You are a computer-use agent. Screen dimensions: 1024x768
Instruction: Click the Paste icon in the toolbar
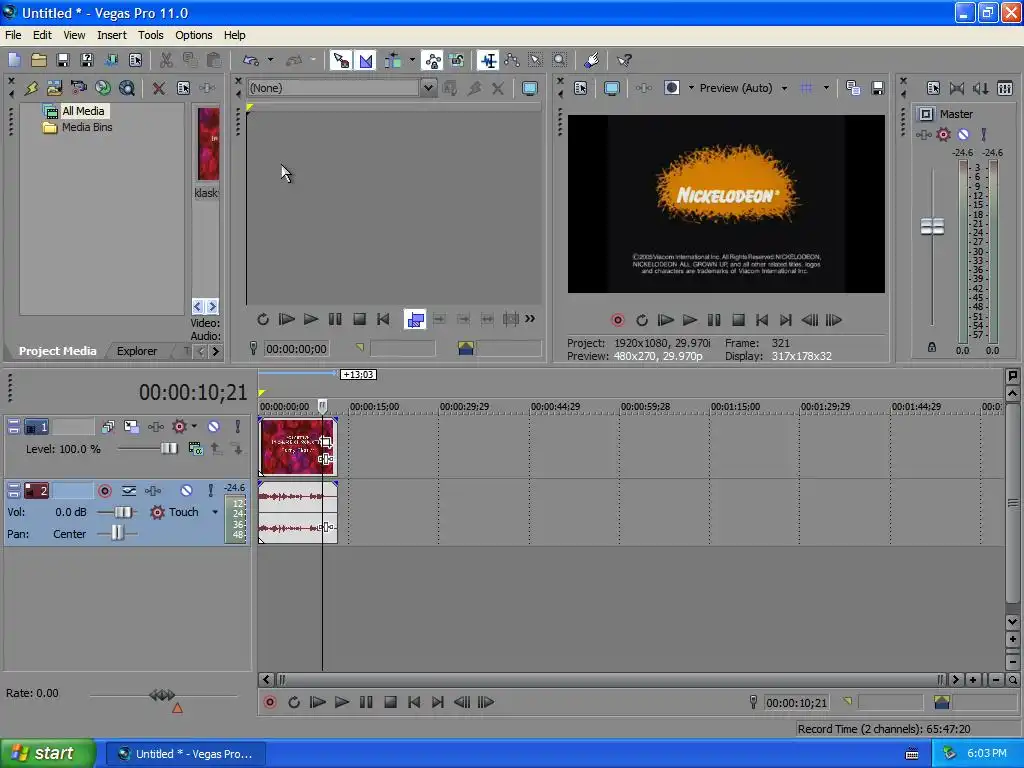click(x=214, y=60)
